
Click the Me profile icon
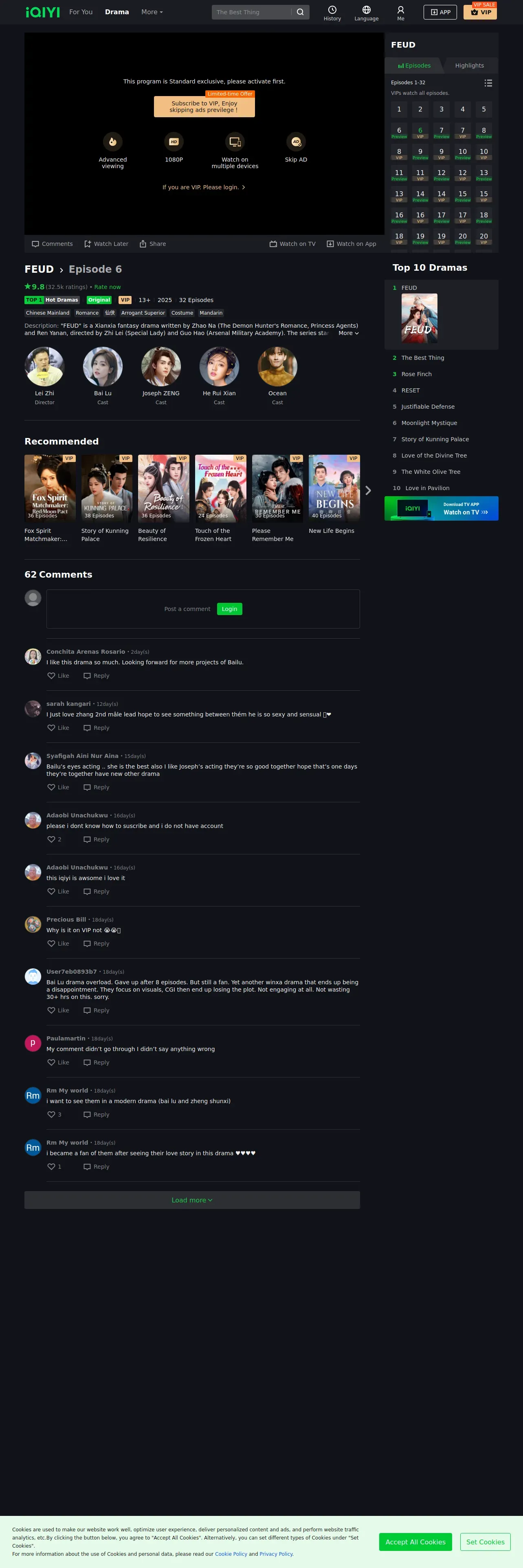400,10
